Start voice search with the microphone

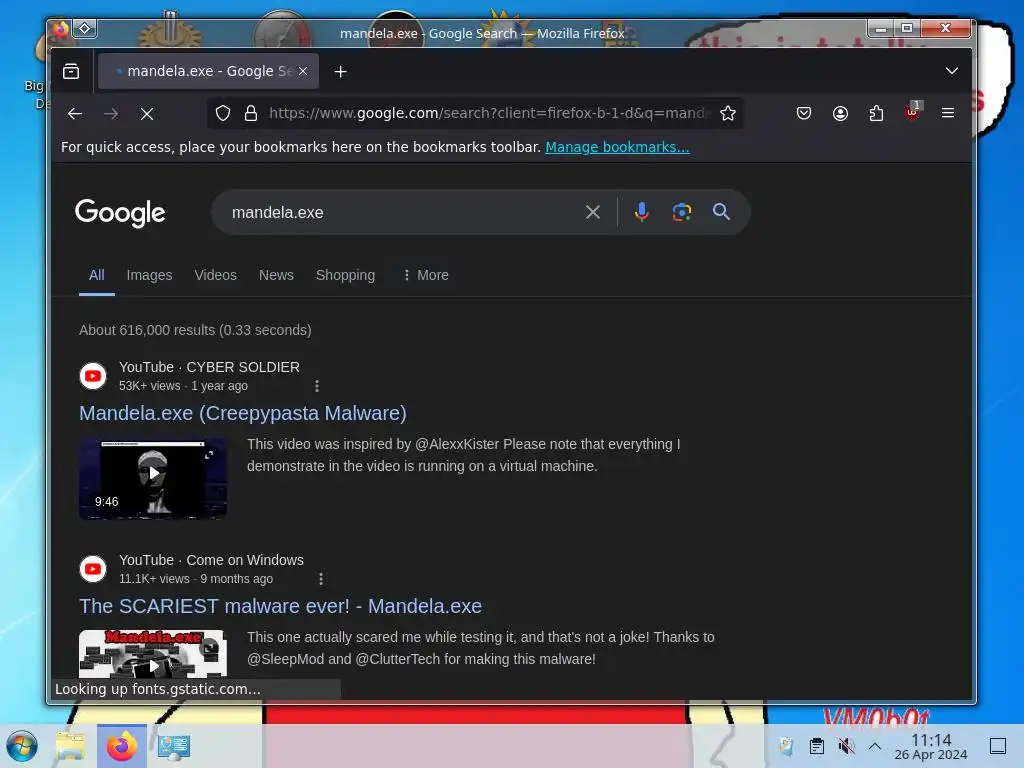pos(641,212)
